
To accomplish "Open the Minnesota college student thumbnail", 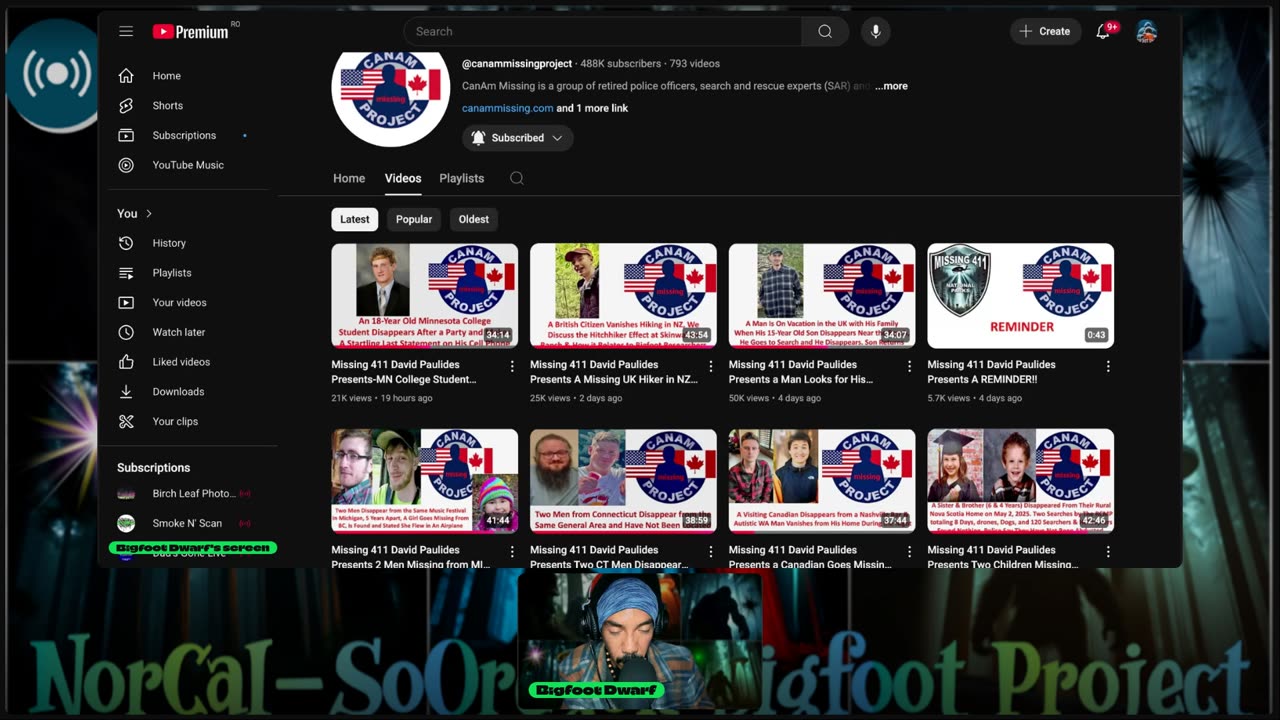I will (425, 296).
